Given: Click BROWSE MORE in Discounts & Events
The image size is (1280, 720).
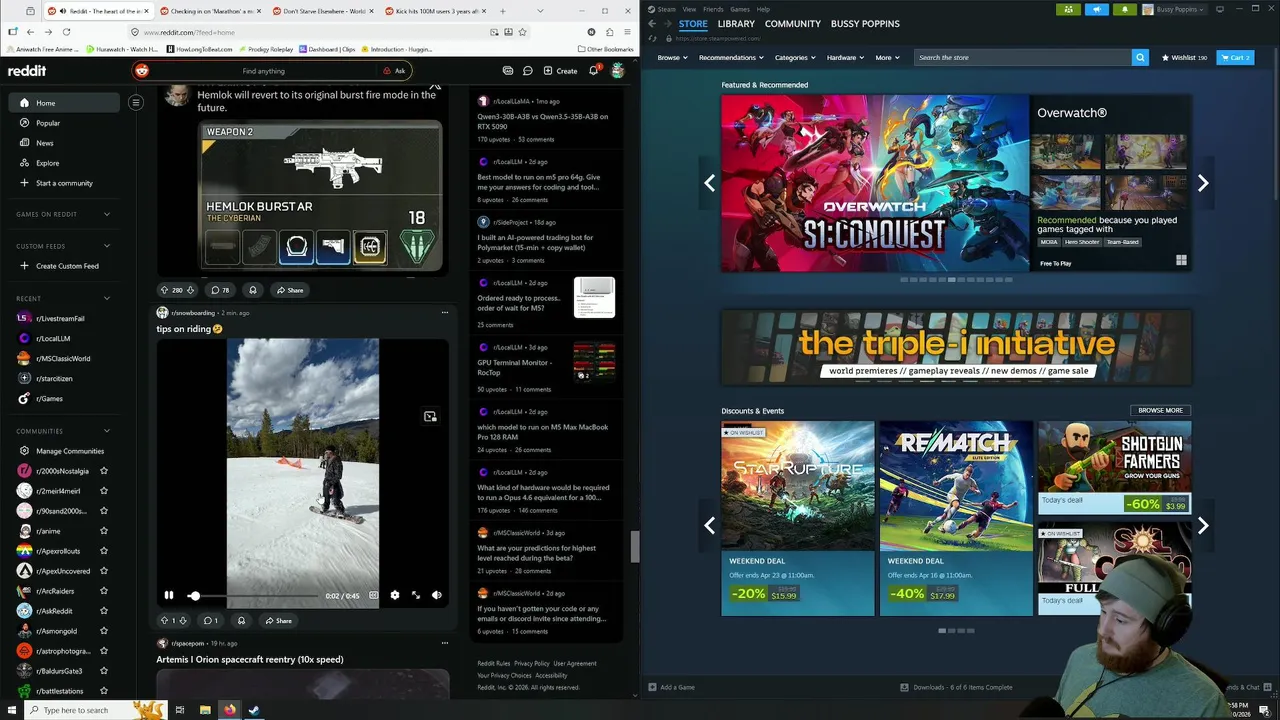Looking at the screenshot, I should [1160, 410].
